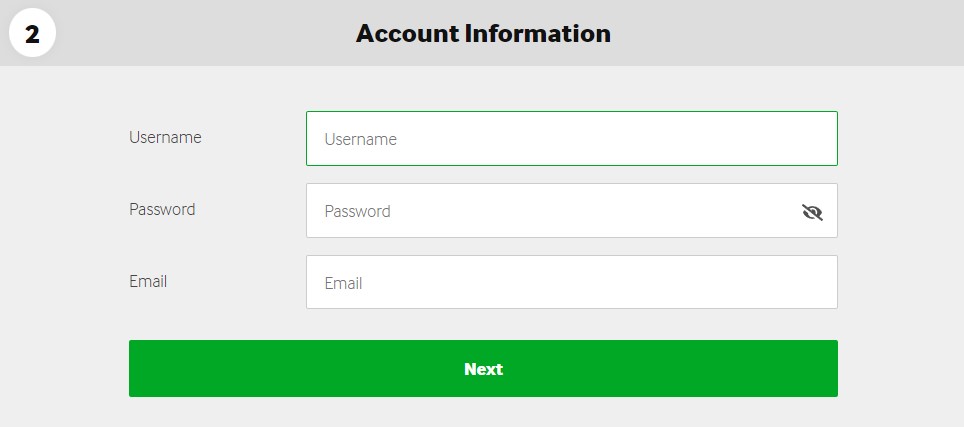964x427 pixels.
Task: Show the password using crossed-eye icon
Action: pyautogui.click(x=812, y=212)
